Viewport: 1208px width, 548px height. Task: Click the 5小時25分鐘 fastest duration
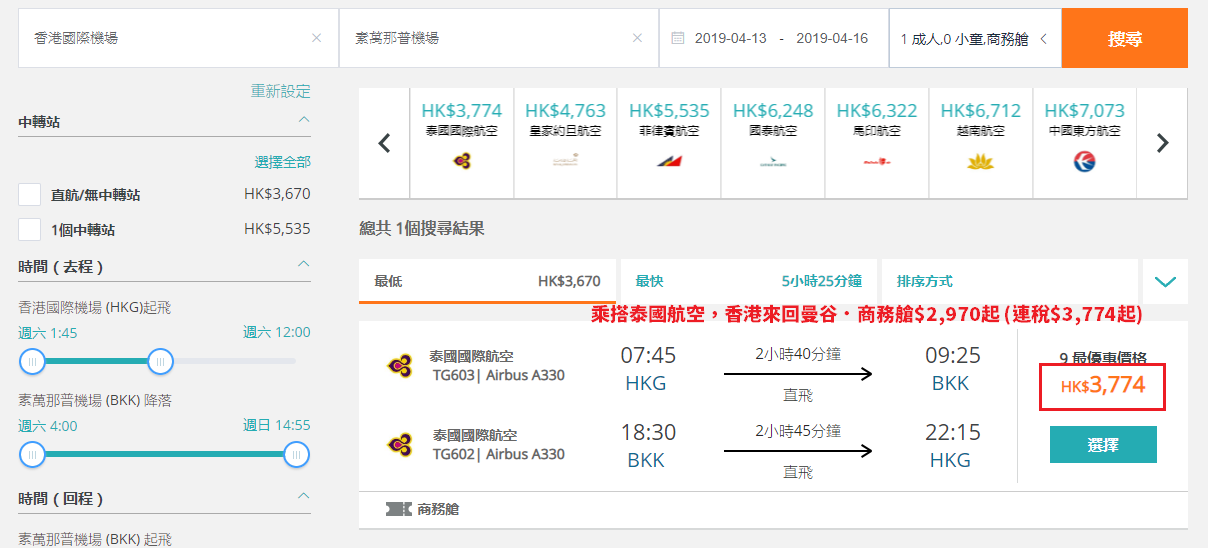point(821,282)
